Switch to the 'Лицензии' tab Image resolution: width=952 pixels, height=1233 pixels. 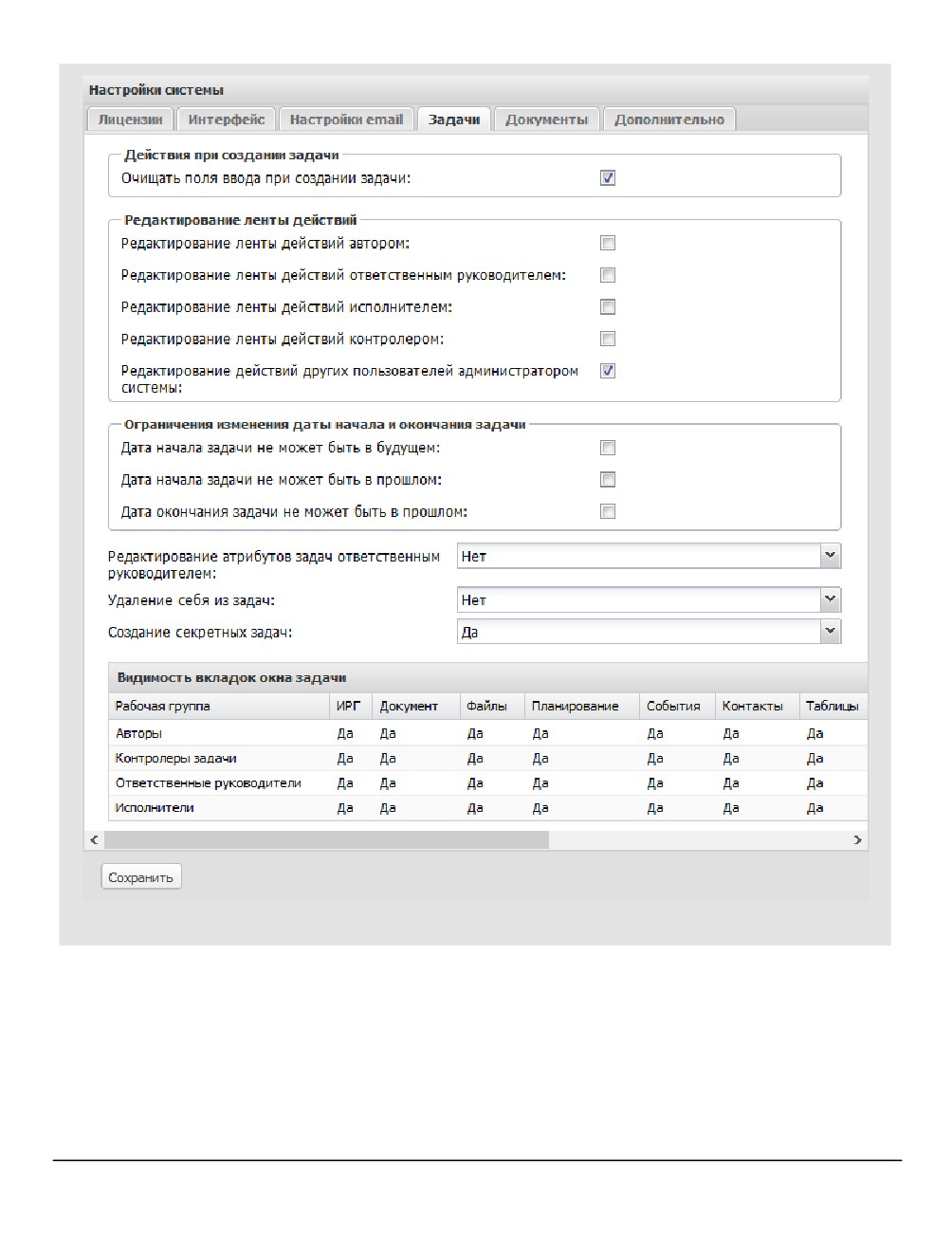(x=131, y=120)
